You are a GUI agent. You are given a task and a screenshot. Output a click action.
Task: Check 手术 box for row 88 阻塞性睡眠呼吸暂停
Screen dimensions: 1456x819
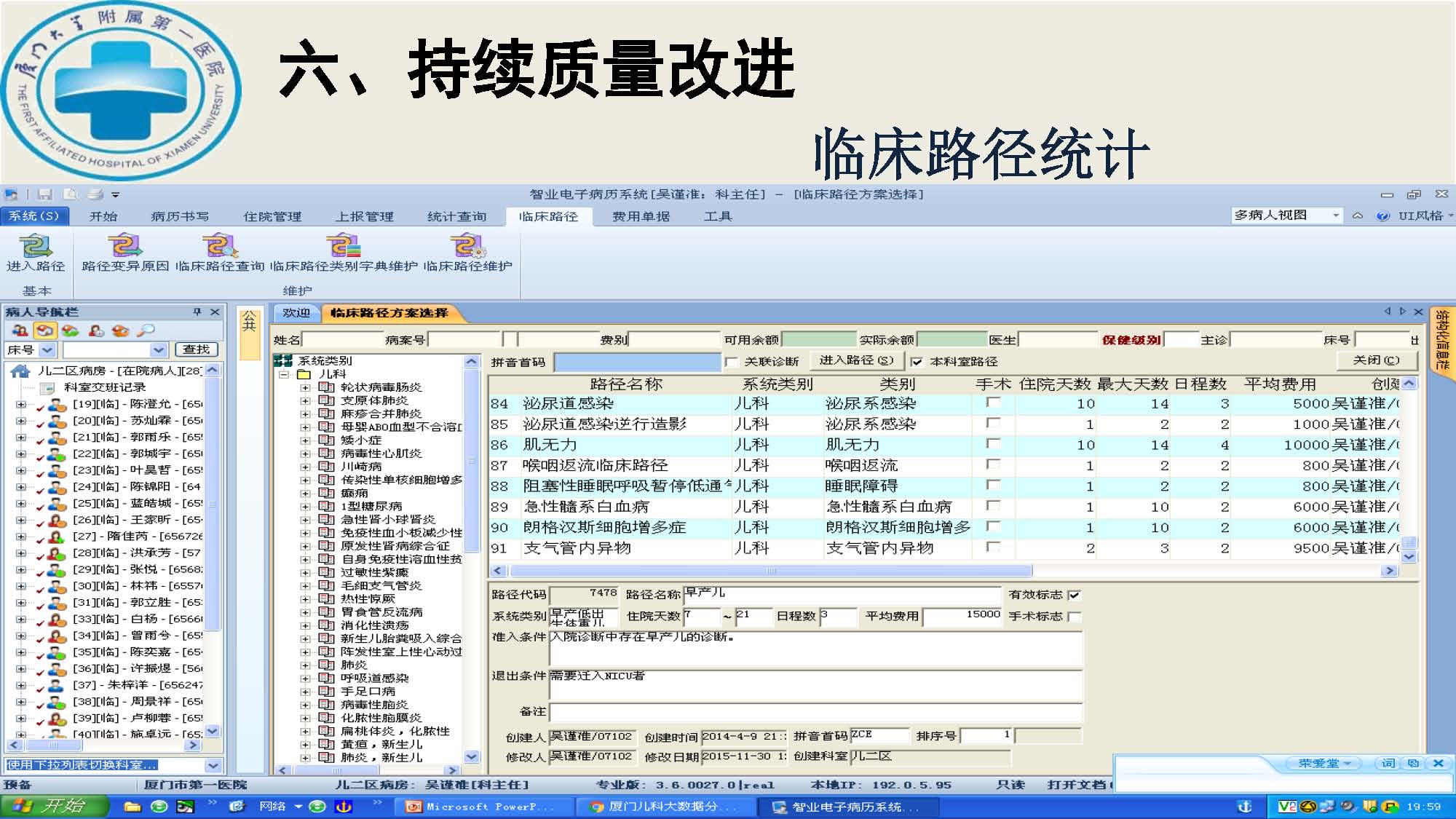tap(992, 485)
